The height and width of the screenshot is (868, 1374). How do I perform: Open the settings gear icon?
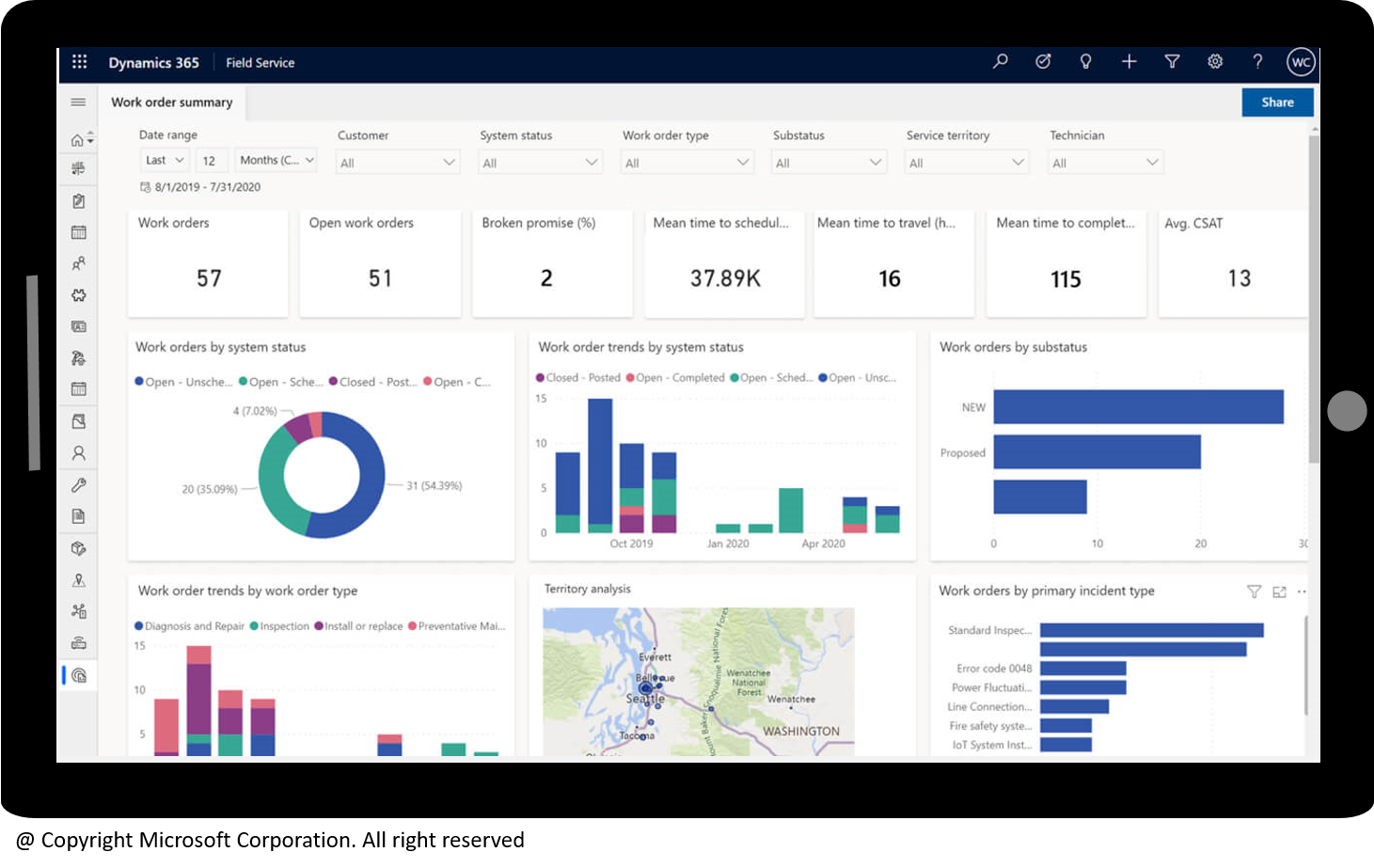[1215, 61]
